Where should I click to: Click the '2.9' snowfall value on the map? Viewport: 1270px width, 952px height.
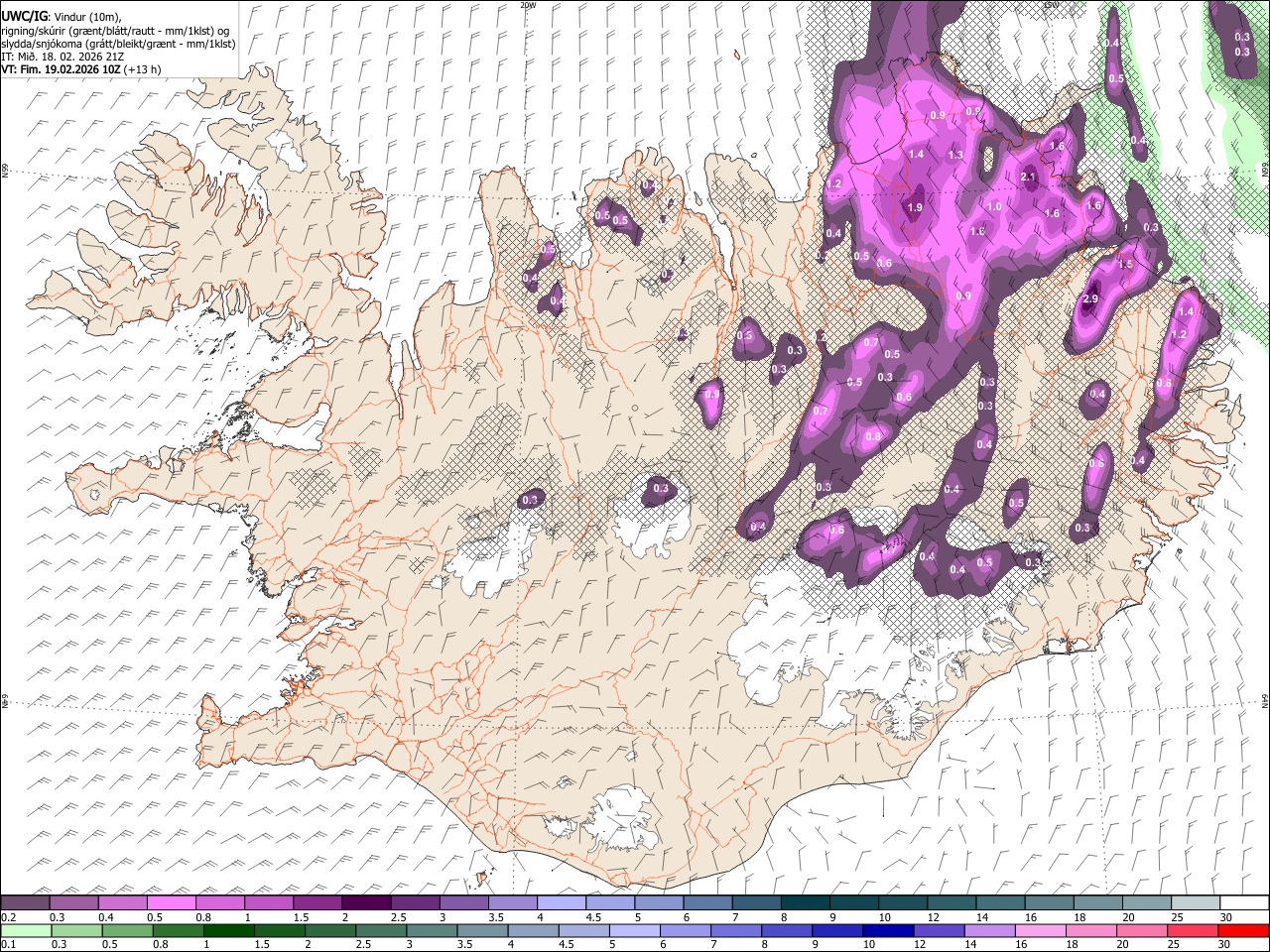click(1090, 298)
